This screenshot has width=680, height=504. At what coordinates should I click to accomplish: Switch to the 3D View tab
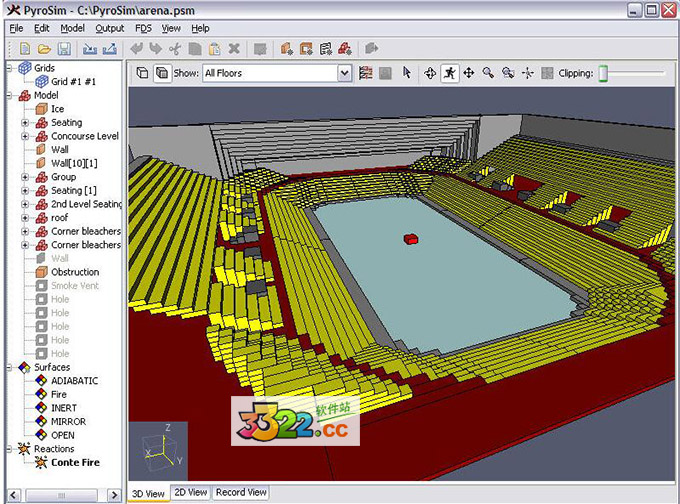coord(148,494)
